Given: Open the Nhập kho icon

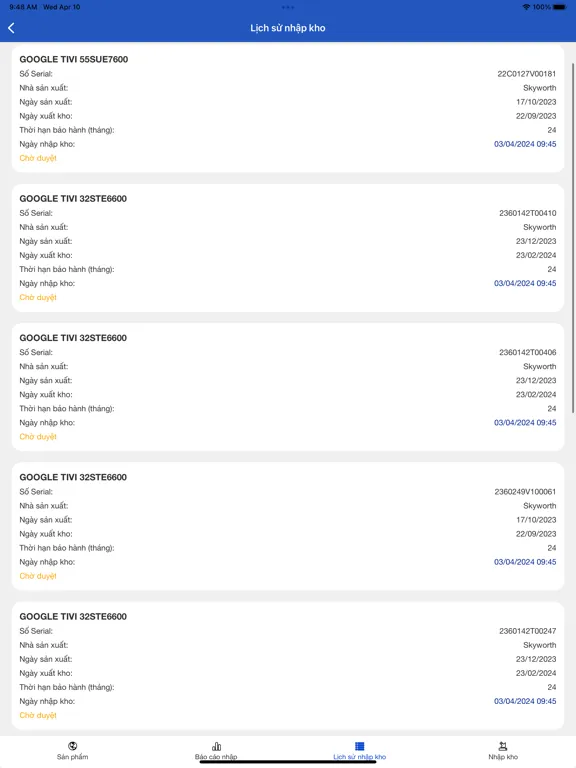Looking at the screenshot, I should (503, 746).
